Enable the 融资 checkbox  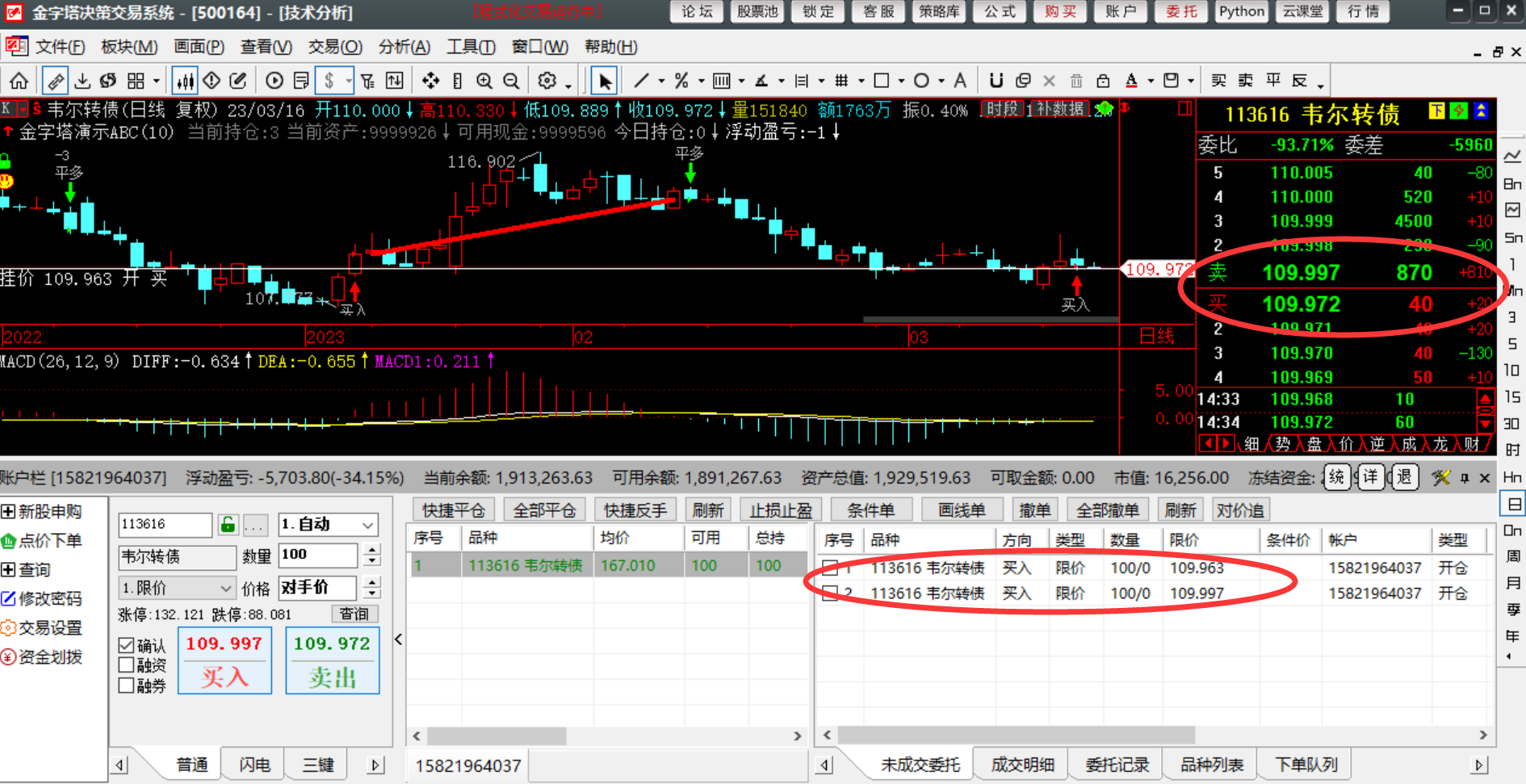click(x=126, y=665)
